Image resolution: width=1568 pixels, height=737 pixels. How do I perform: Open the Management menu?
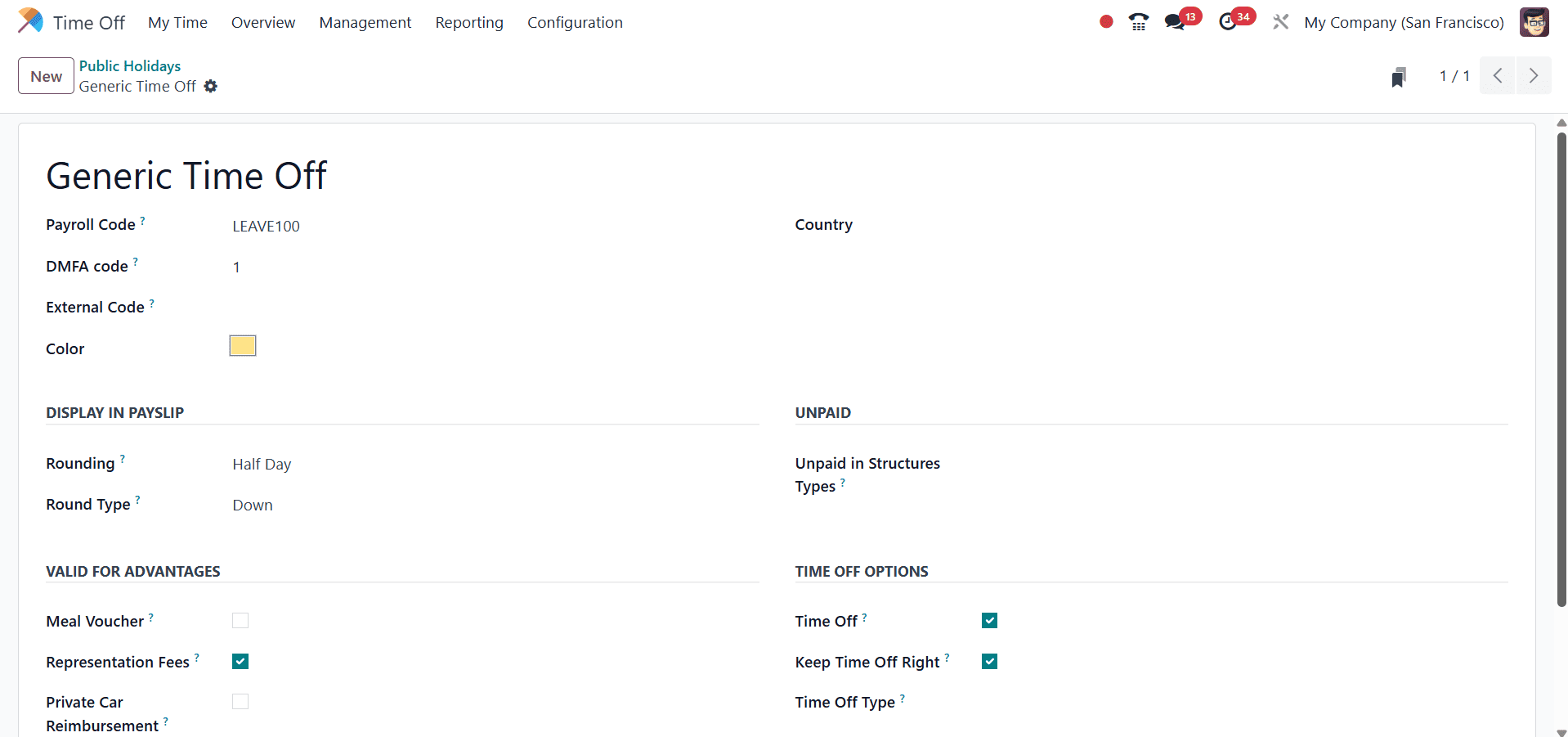(365, 22)
